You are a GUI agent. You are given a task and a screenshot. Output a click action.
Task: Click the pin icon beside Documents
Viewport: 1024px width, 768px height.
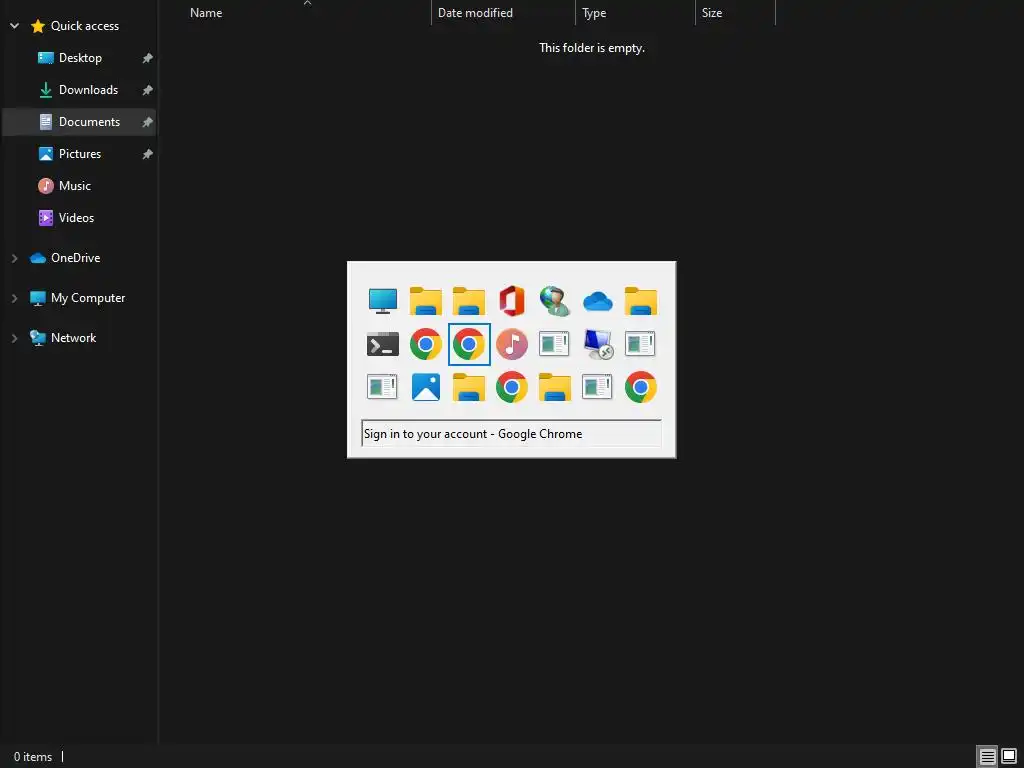[x=148, y=122]
